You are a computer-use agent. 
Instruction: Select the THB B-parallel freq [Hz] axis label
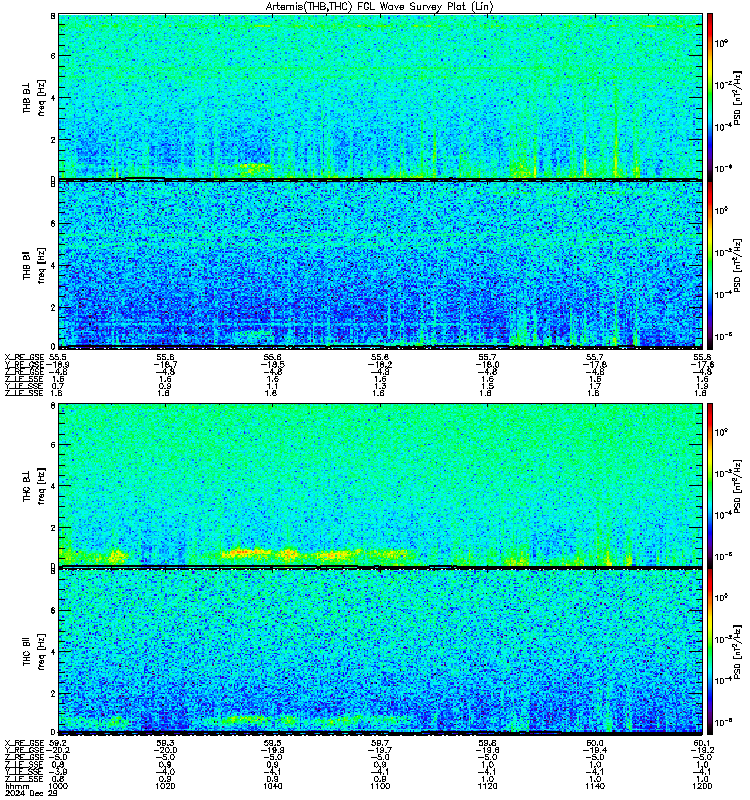[41, 266]
